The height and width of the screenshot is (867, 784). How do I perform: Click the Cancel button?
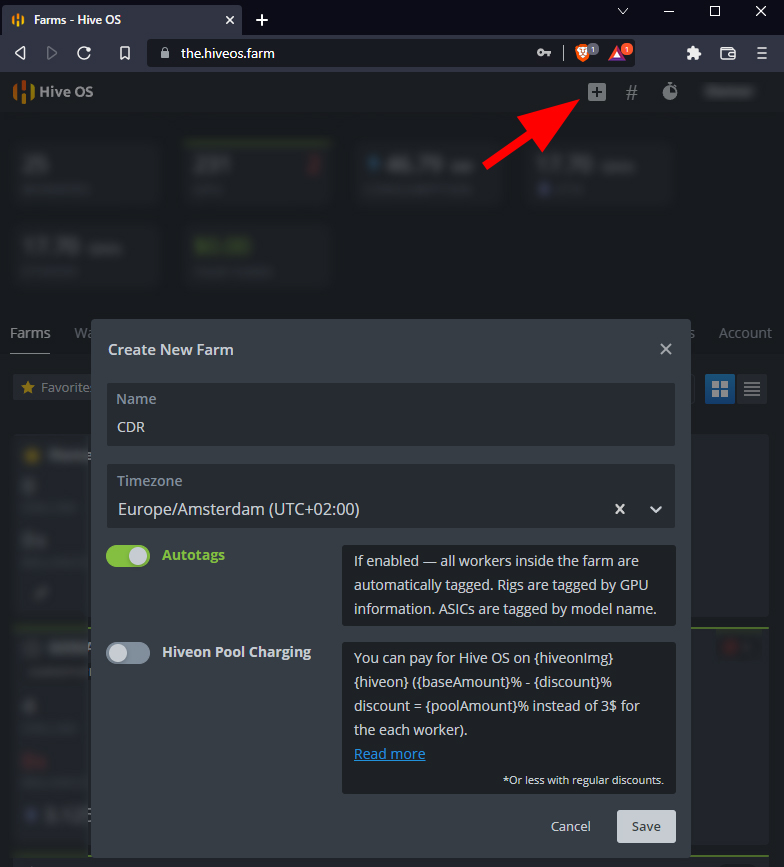point(571,826)
